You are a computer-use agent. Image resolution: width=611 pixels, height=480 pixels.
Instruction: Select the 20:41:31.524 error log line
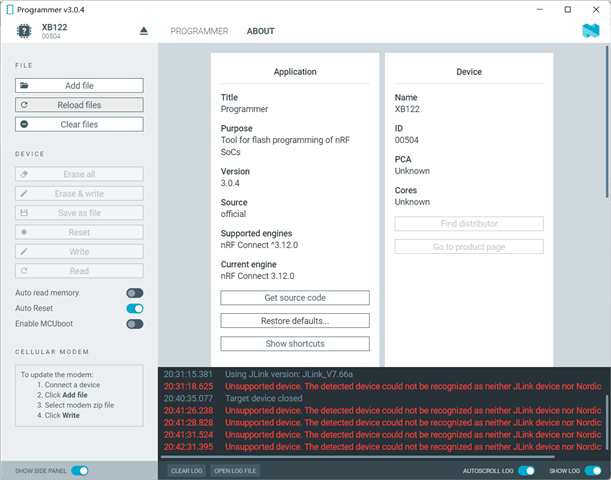[x=383, y=434]
